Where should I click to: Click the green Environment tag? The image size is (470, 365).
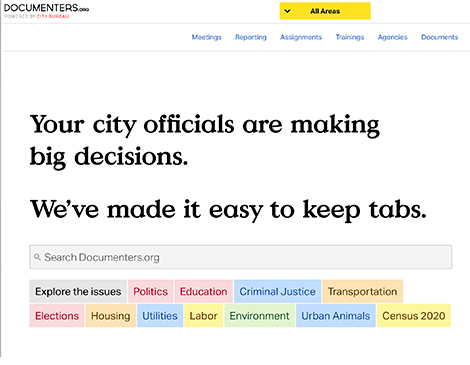tap(259, 315)
